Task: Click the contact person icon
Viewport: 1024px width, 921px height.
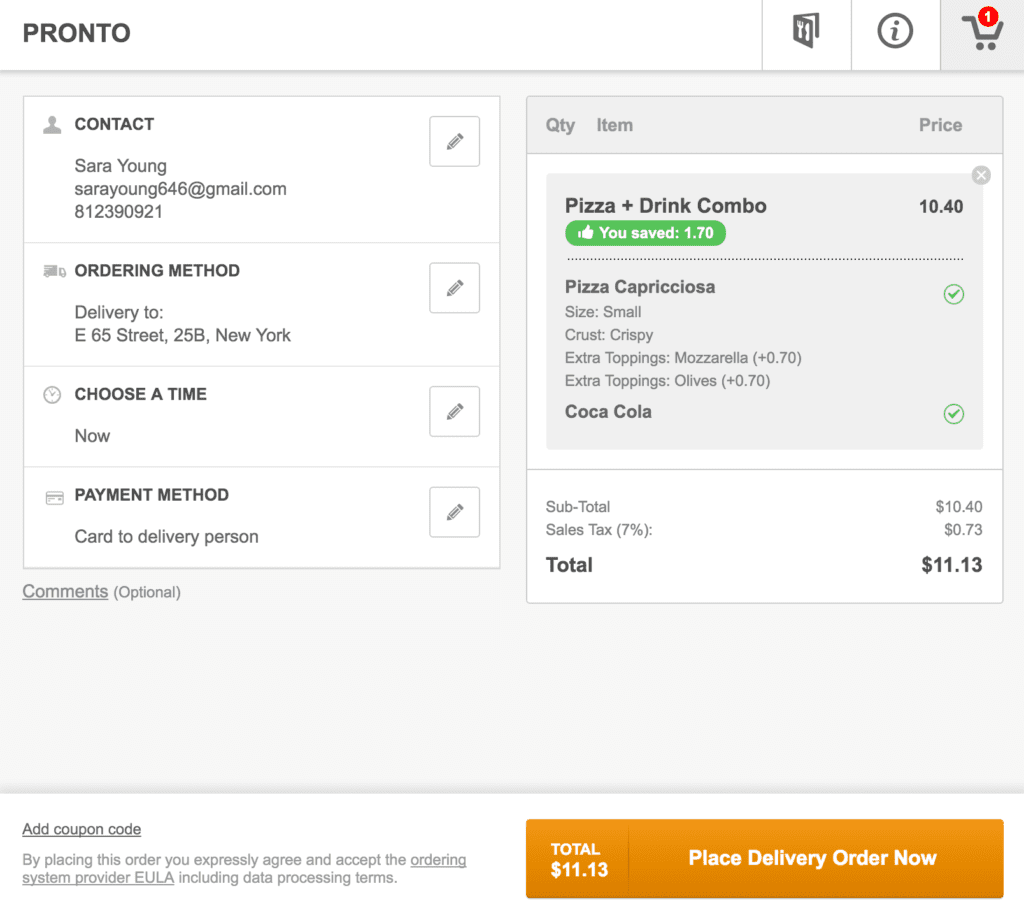Action: [x=52, y=124]
